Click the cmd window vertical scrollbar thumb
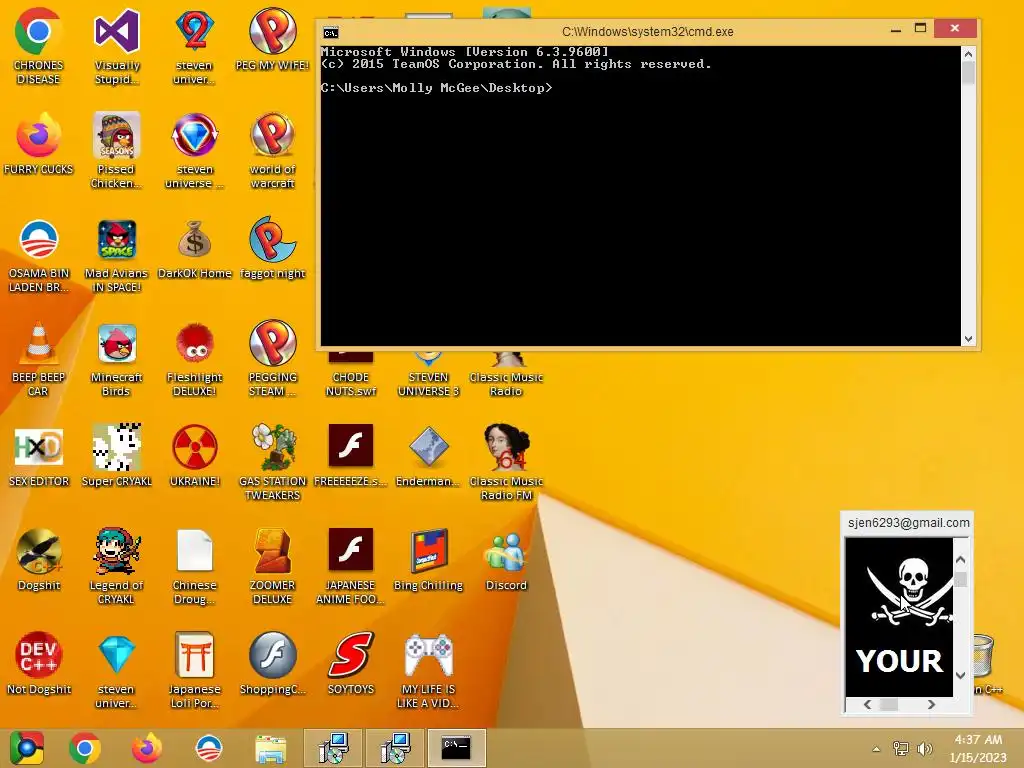Screen dimensions: 1024x768 point(968,72)
